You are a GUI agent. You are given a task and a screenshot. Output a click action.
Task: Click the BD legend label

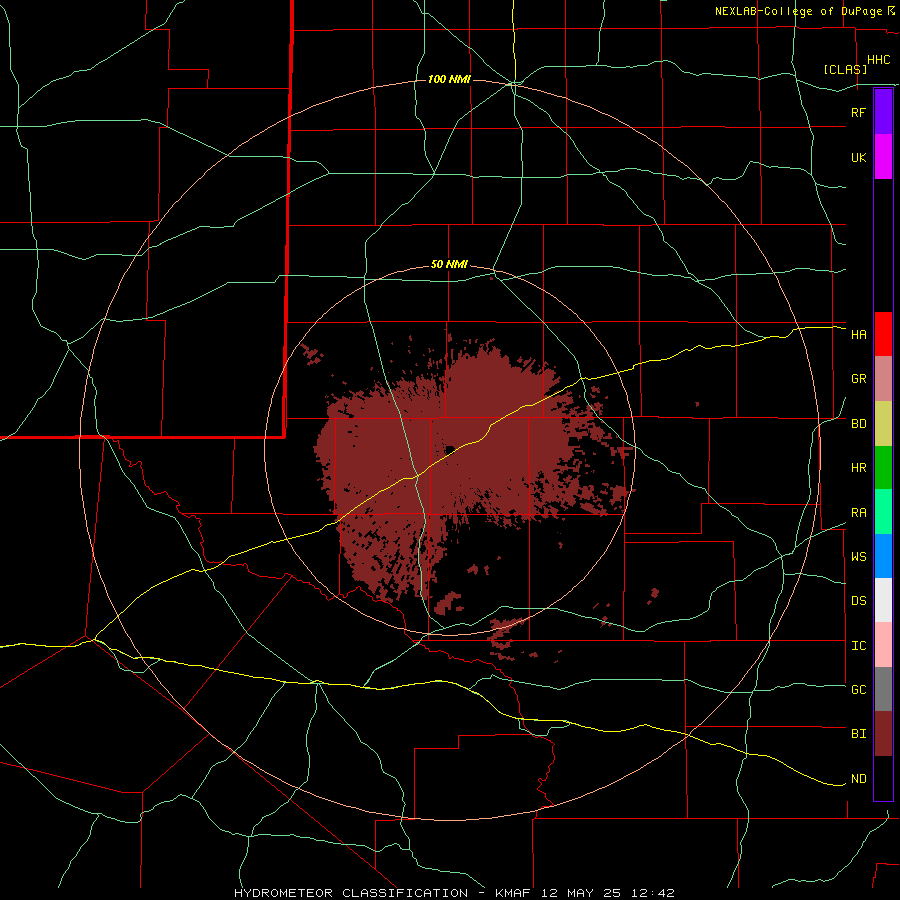pos(858,424)
